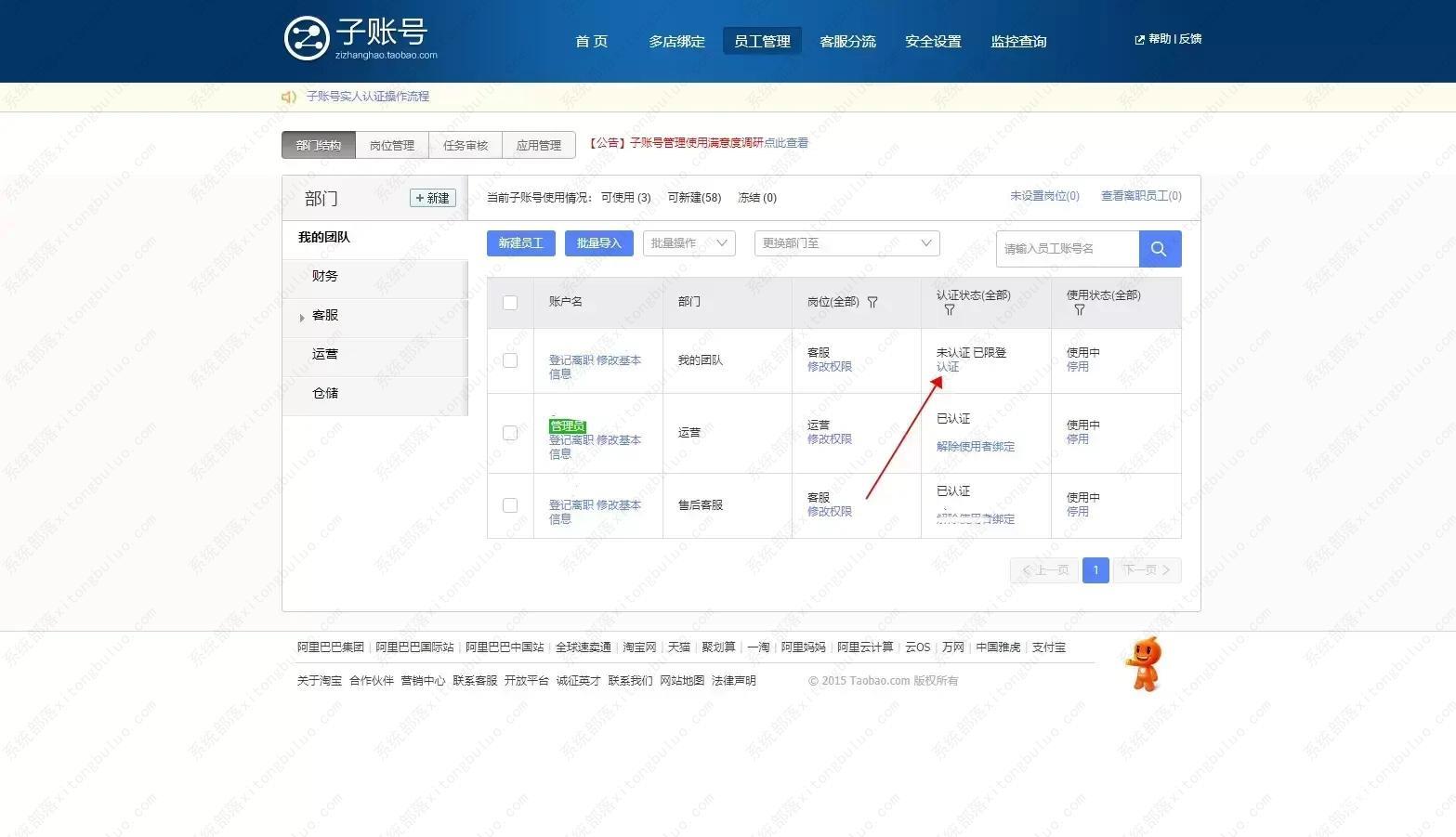1456x837 pixels.
Task: Click 修改权限 in the 售后客服 row
Action: click(x=830, y=512)
